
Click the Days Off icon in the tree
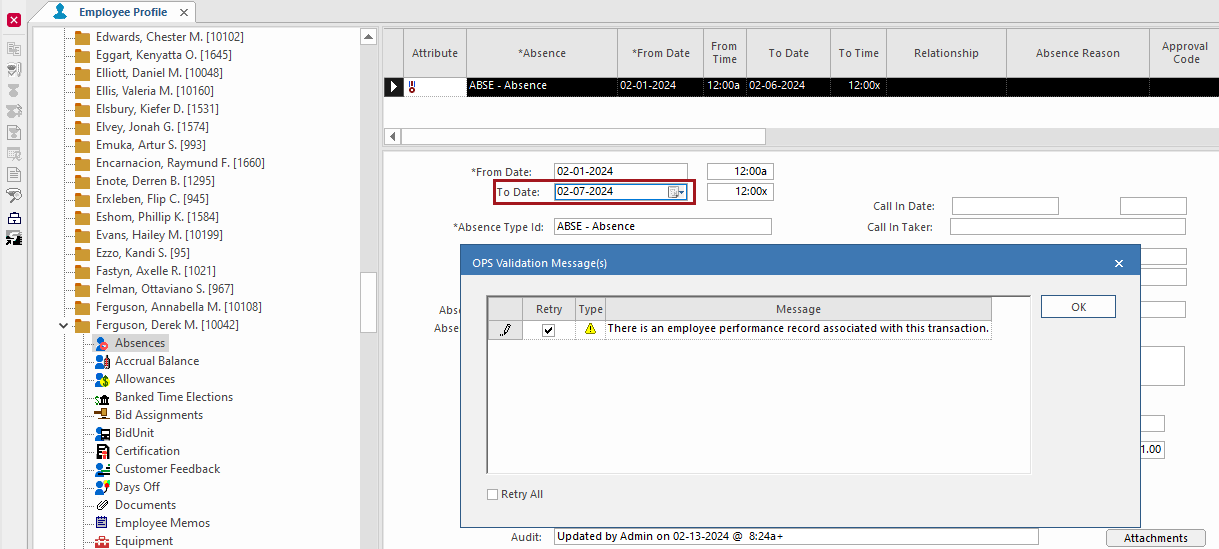click(102, 487)
